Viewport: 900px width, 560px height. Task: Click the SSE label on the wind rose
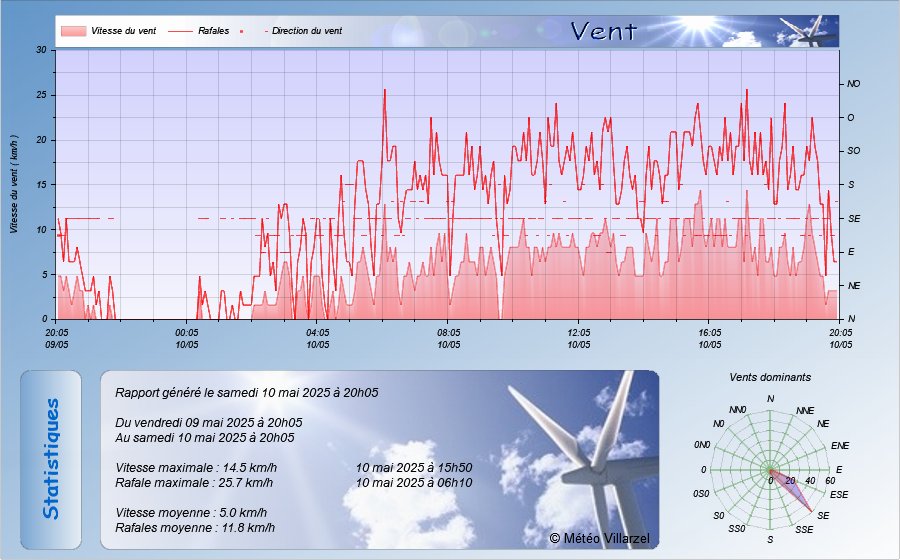point(804,530)
